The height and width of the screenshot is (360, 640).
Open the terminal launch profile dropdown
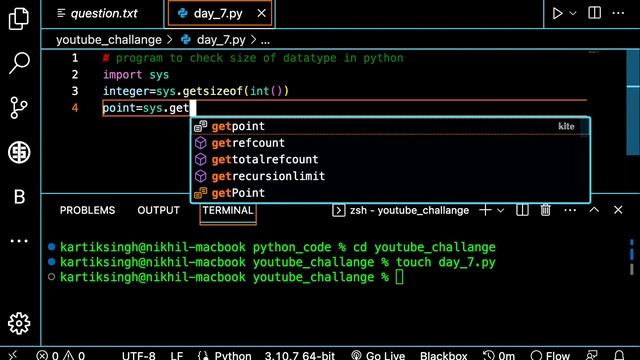[x=500, y=211]
